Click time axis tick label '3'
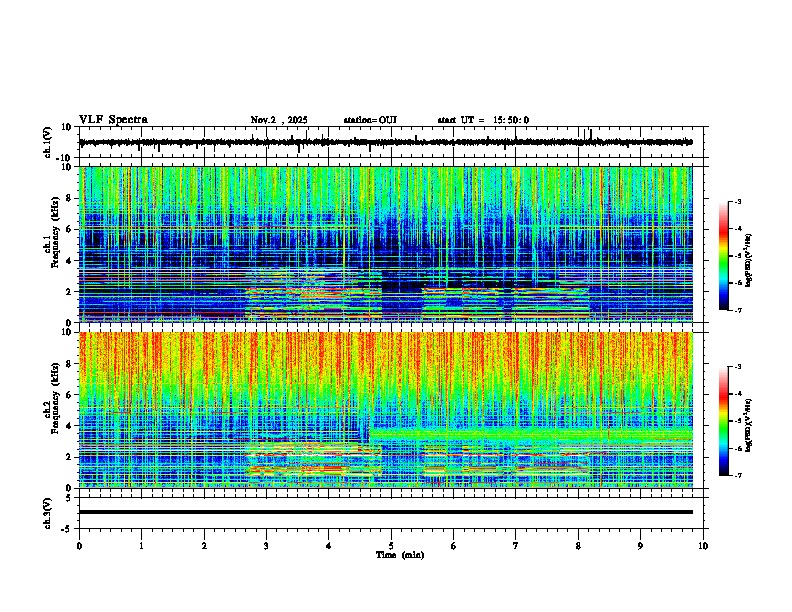The width and height of the screenshot is (792, 612). 266,546
